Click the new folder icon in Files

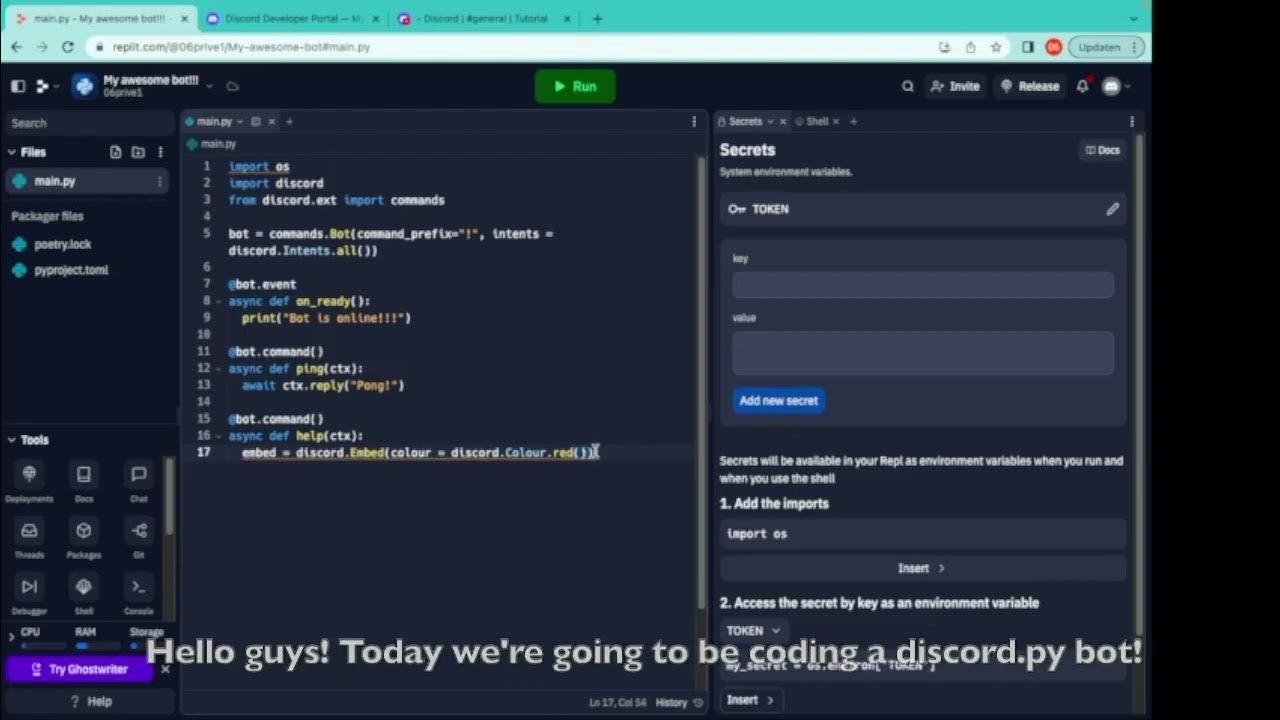[x=138, y=152]
